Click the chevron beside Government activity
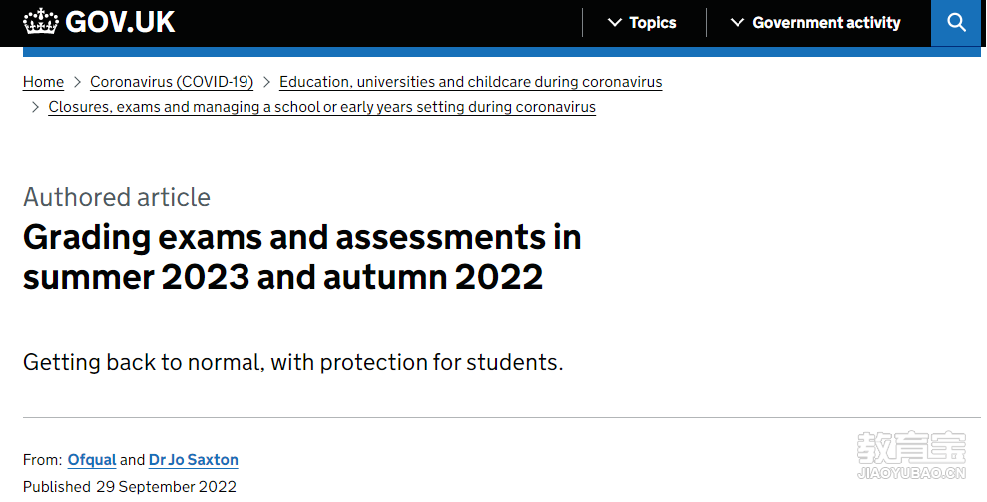 pyautogui.click(x=737, y=23)
